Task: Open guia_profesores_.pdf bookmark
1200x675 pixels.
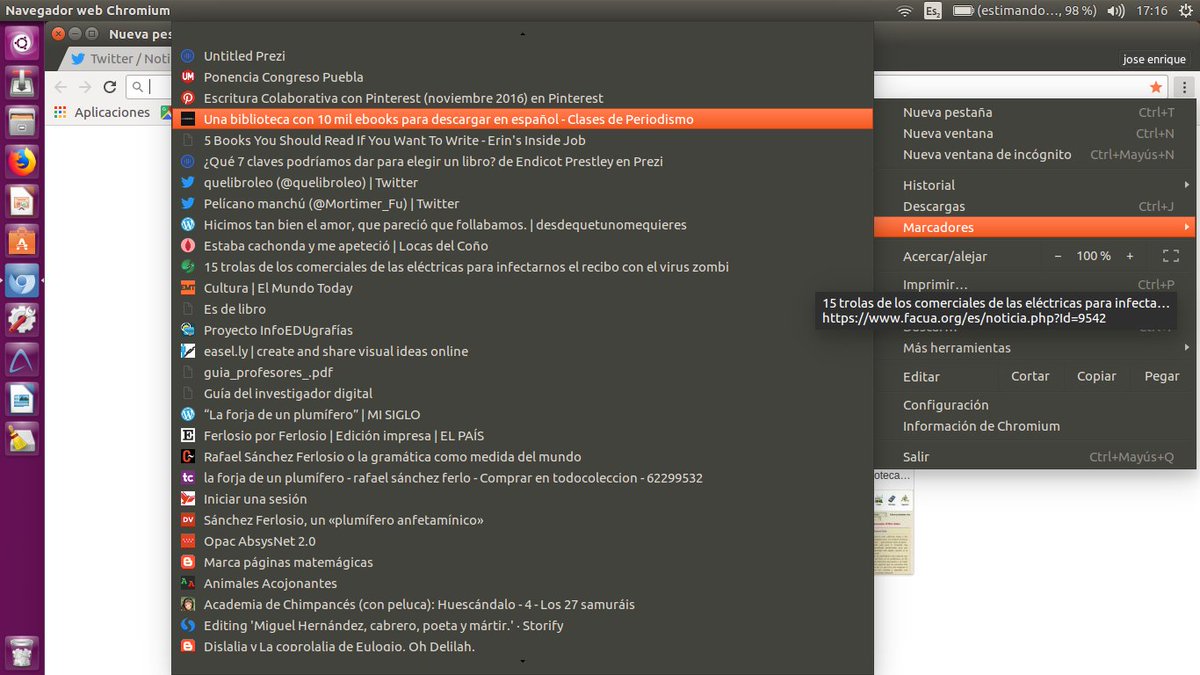Action: point(522,372)
